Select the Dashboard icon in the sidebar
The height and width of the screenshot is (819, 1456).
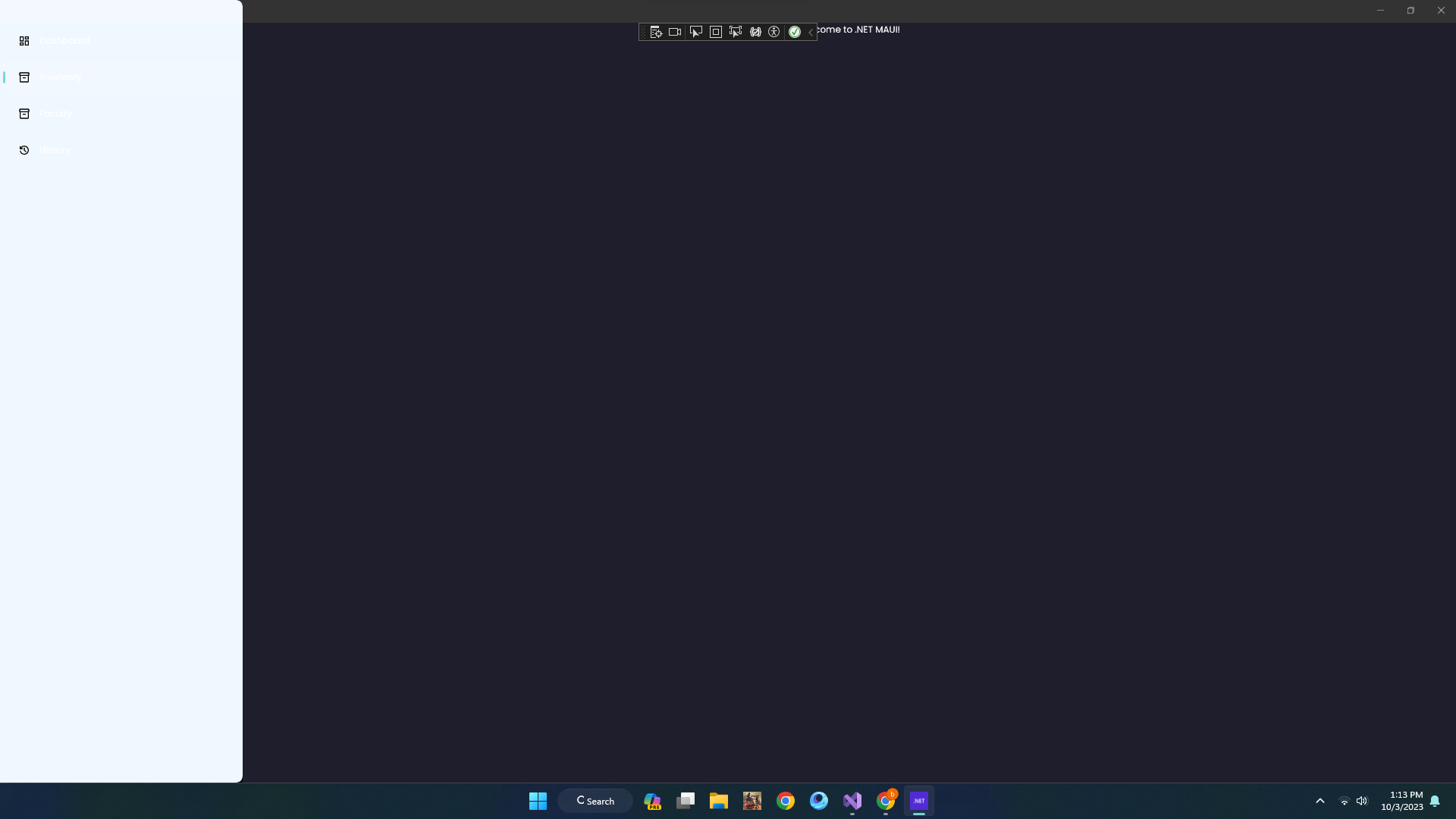[24, 40]
